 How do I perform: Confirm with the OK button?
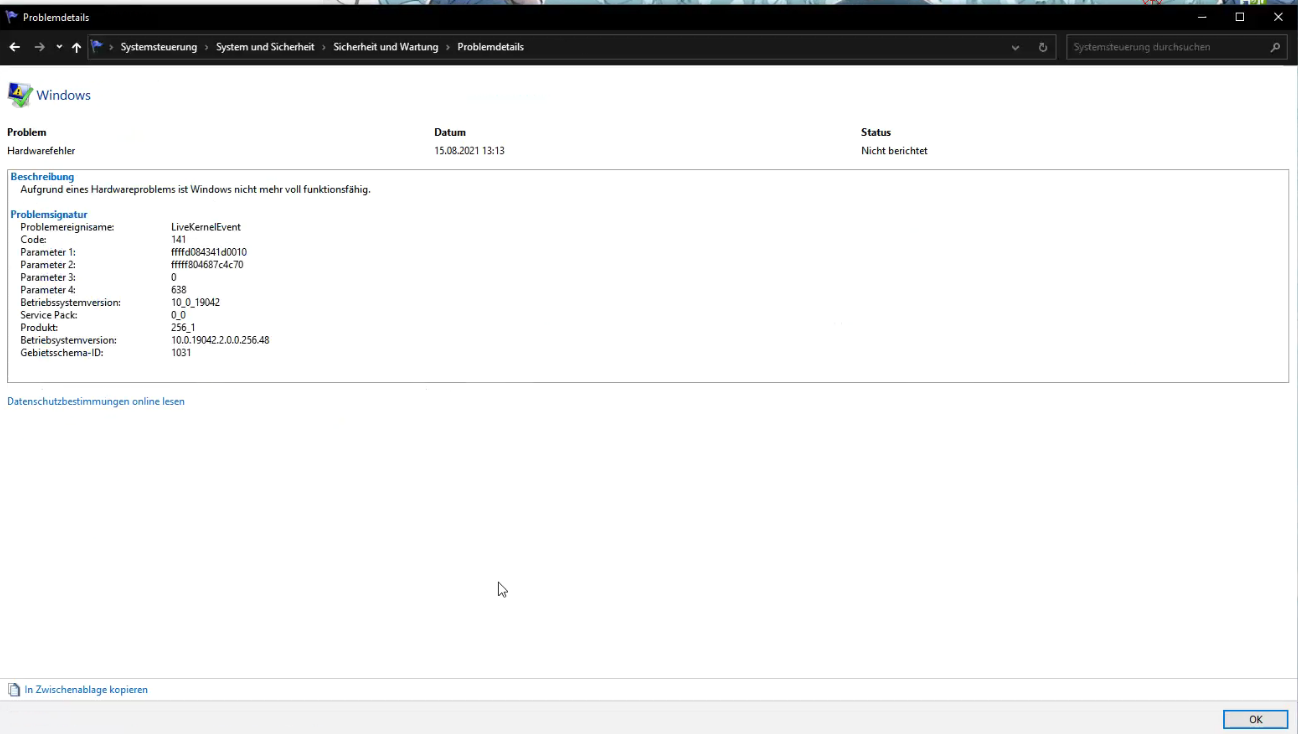[1255, 719]
